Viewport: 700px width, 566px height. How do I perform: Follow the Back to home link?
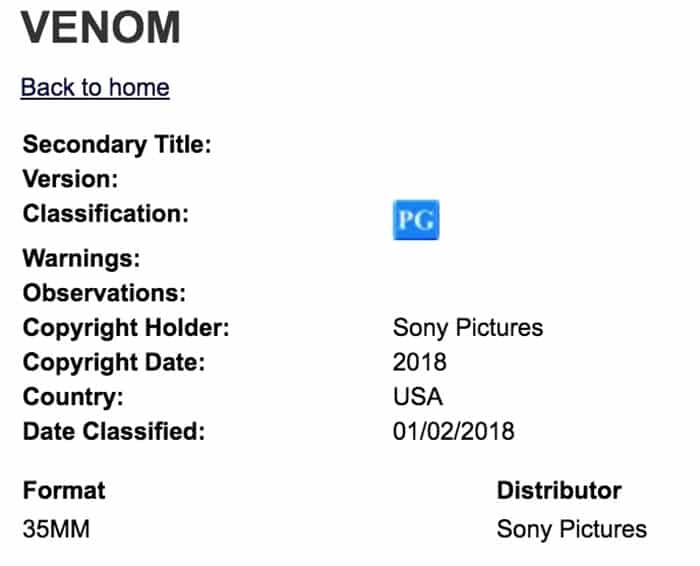pos(95,87)
